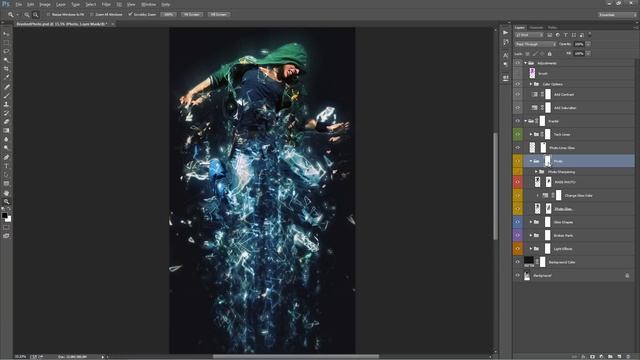Hide the Add Saturation layer
This screenshot has height=360, width=640.
pyautogui.click(x=518, y=108)
